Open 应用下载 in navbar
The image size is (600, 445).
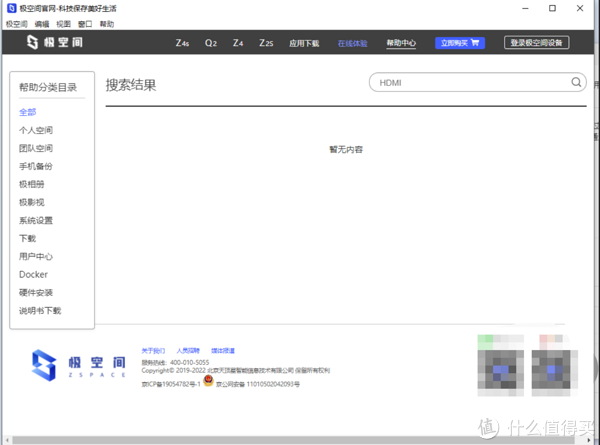[304, 43]
